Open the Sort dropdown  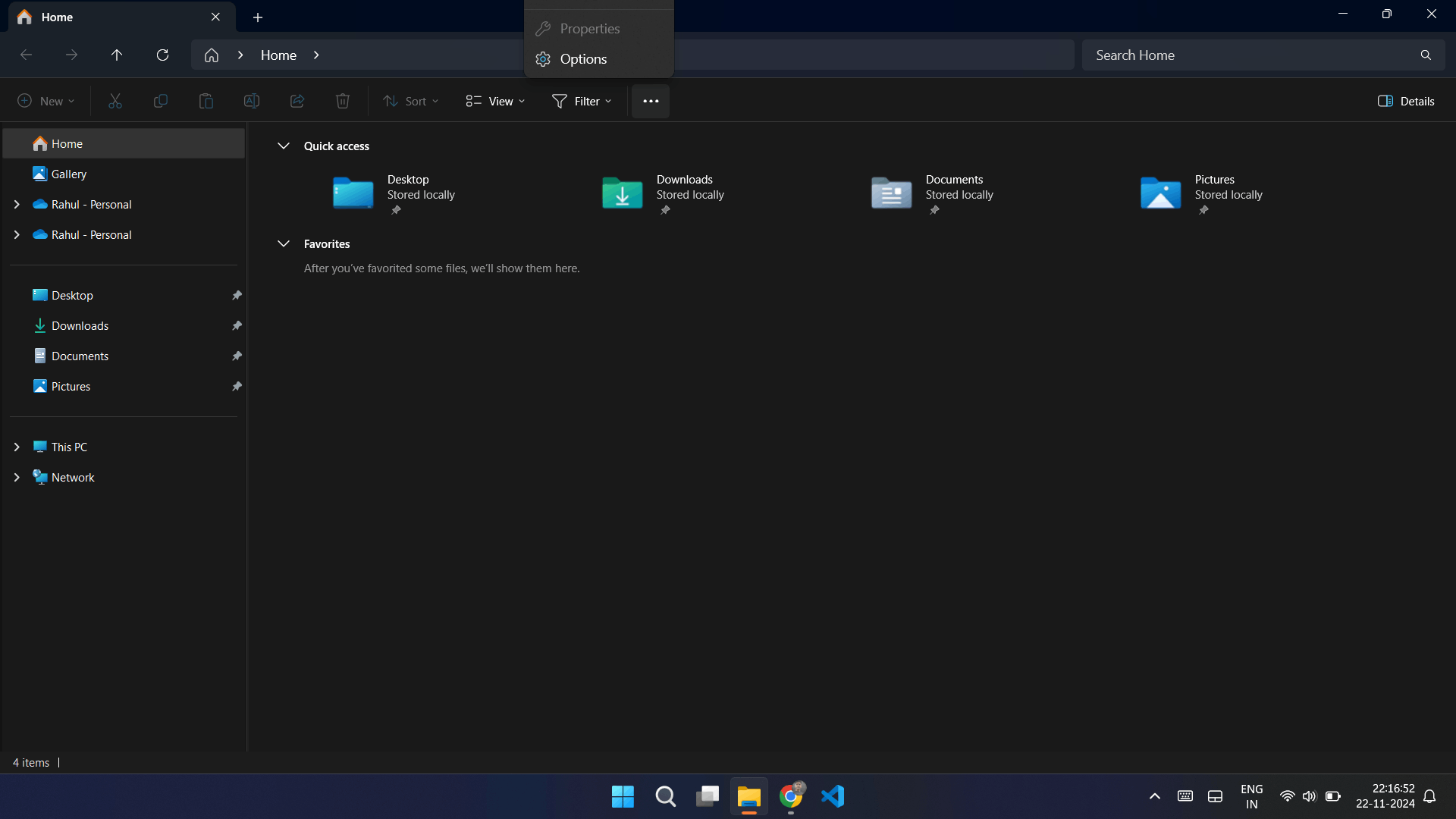[x=411, y=101]
